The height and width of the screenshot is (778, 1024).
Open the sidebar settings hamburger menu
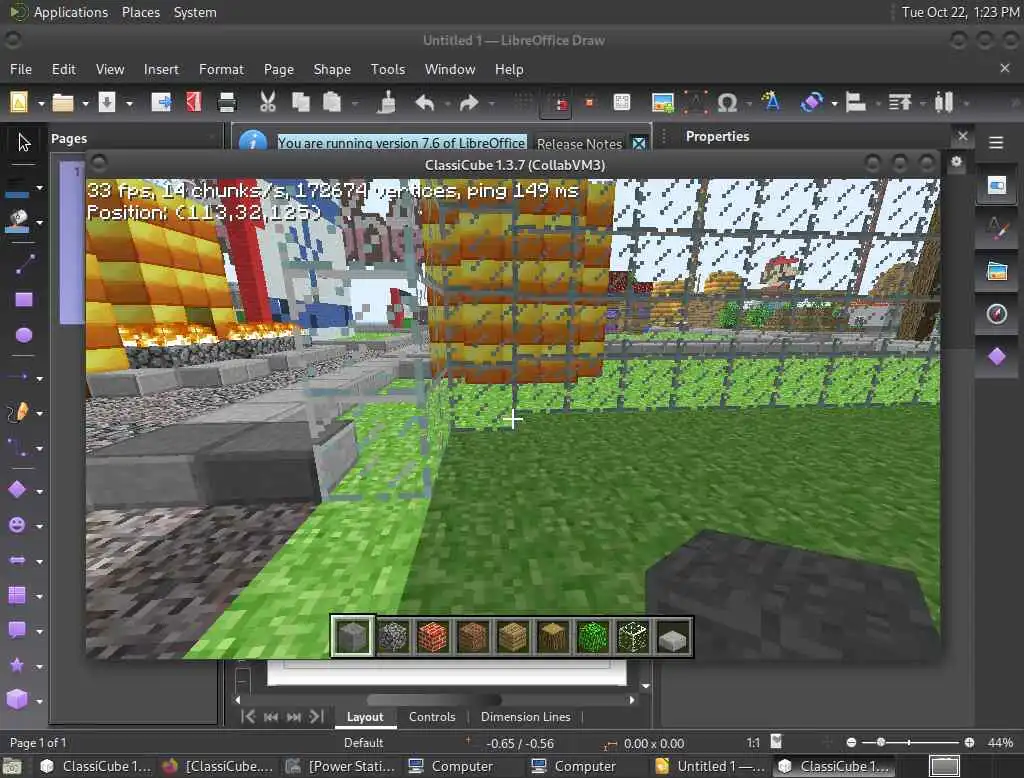point(996,142)
